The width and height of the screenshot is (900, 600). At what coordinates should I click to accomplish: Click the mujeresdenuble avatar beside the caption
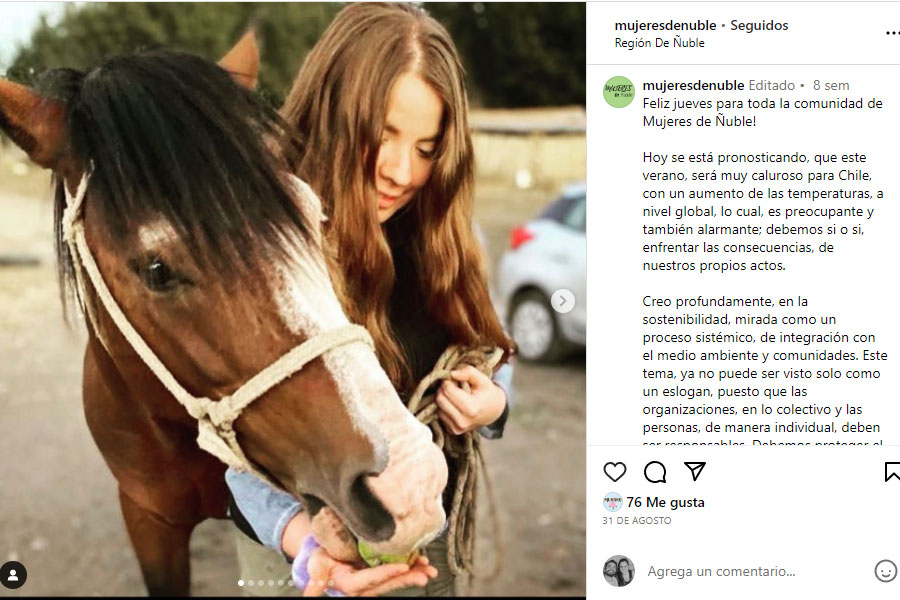tap(619, 92)
